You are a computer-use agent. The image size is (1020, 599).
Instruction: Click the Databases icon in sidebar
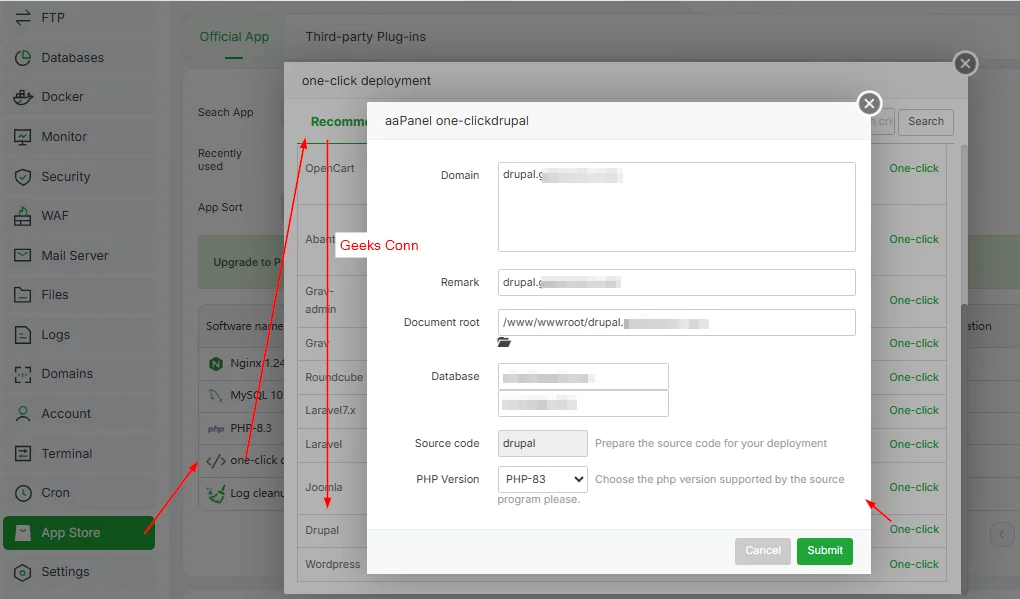pyautogui.click(x=23, y=58)
